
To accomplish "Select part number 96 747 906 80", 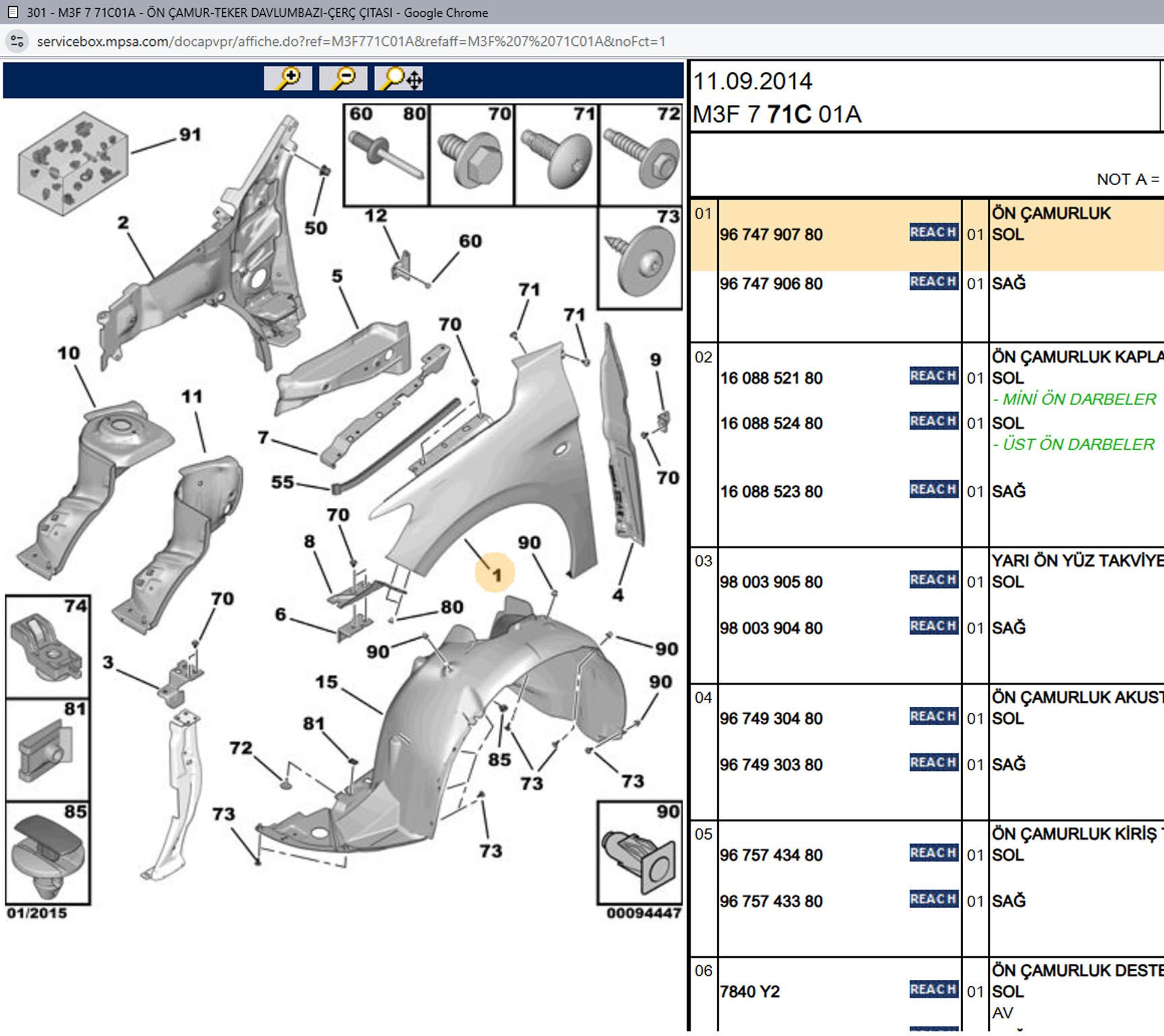I will [771, 284].
